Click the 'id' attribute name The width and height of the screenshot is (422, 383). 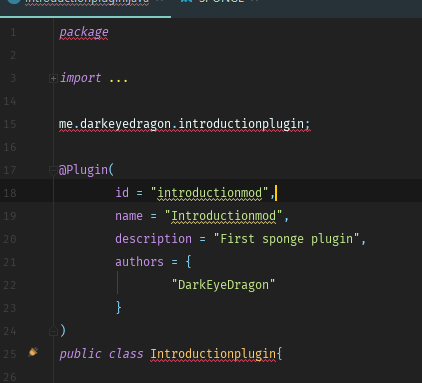(x=122, y=193)
